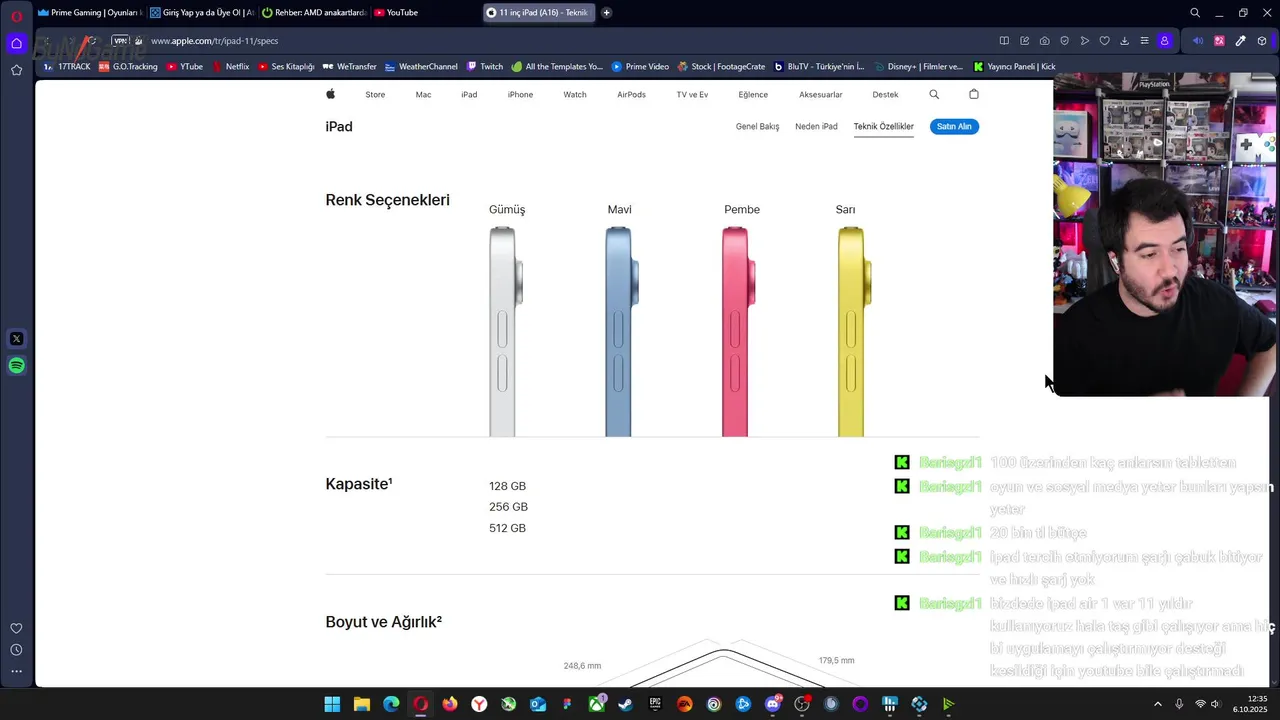Click the Mavi blue iPad image
The width and height of the screenshot is (1280, 720).
(x=621, y=331)
